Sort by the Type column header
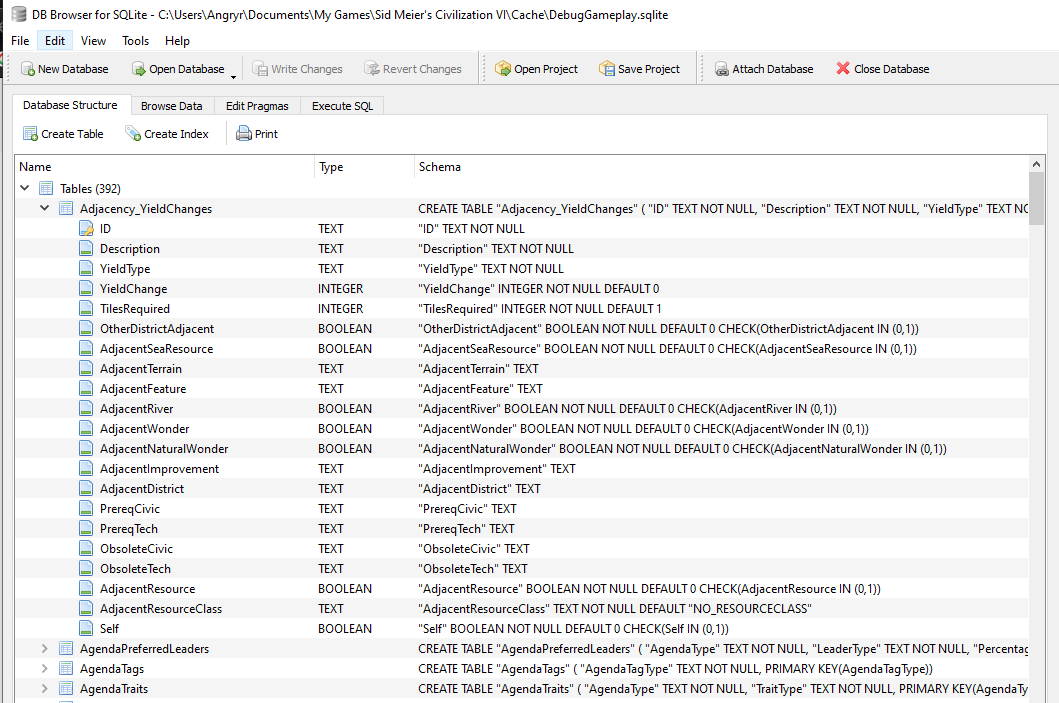 pos(331,167)
